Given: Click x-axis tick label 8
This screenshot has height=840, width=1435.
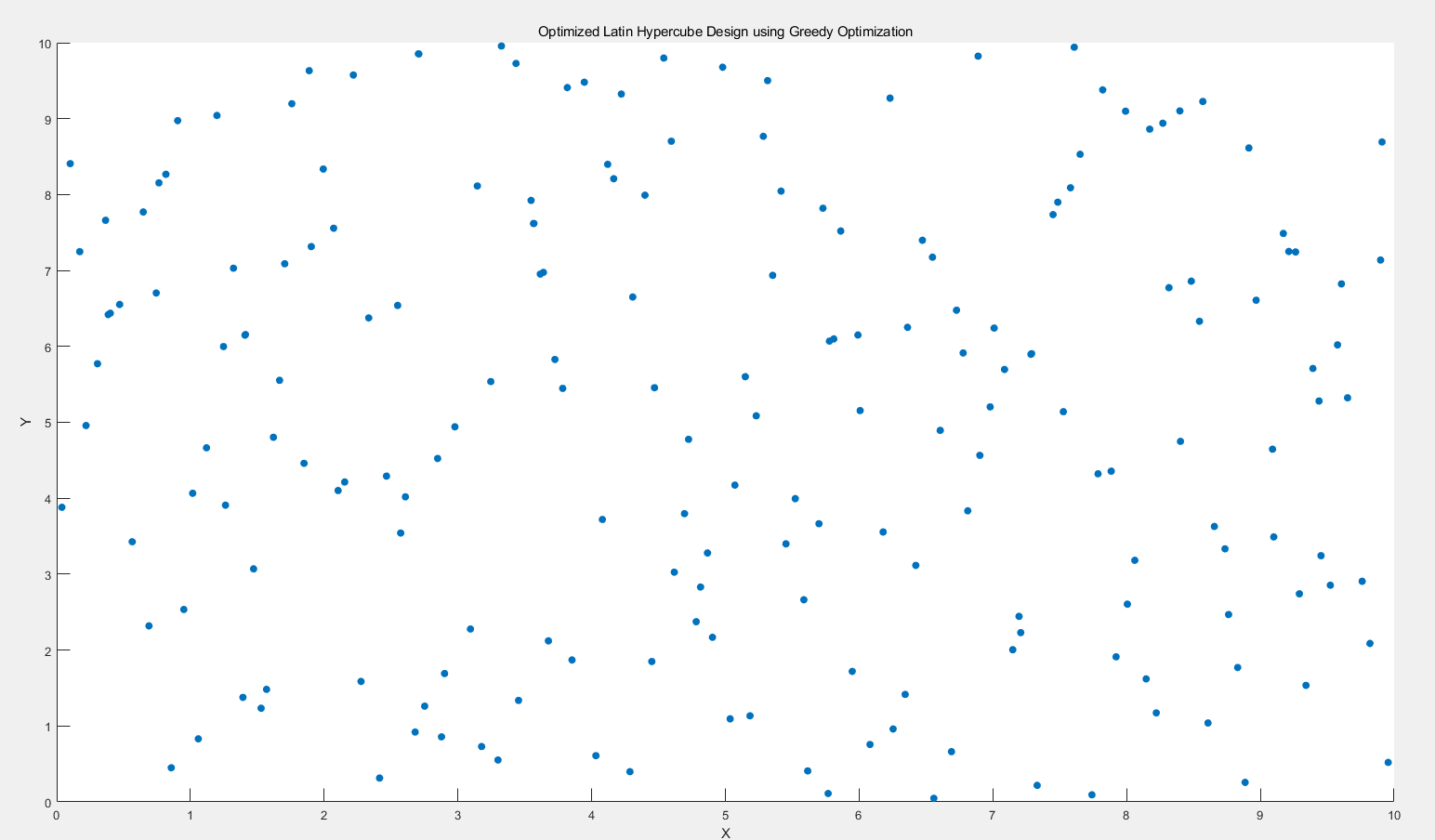Looking at the screenshot, I should coord(1127,815).
